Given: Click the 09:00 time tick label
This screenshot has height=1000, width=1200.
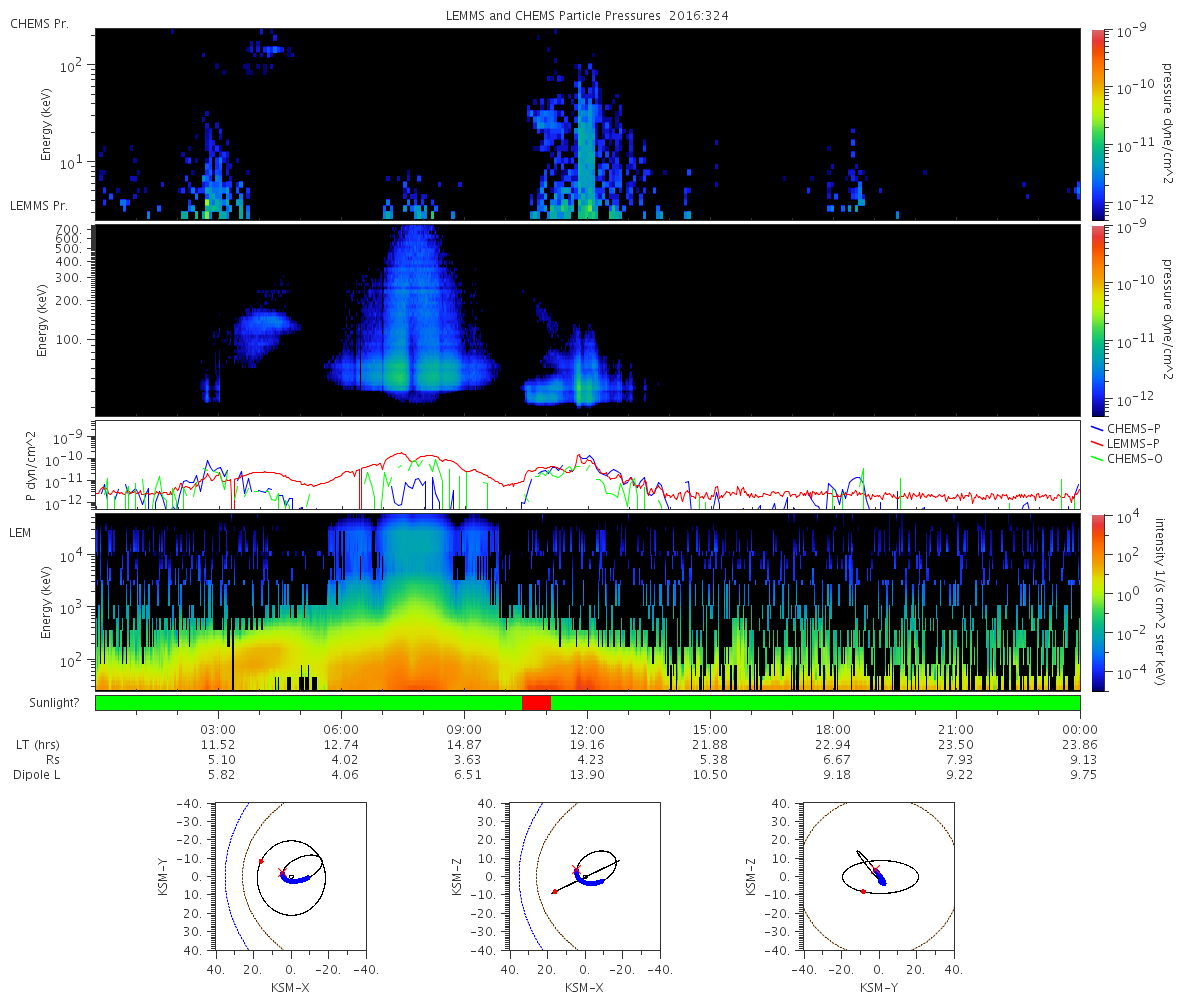Looking at the screenshot, I should coord(464,730).
